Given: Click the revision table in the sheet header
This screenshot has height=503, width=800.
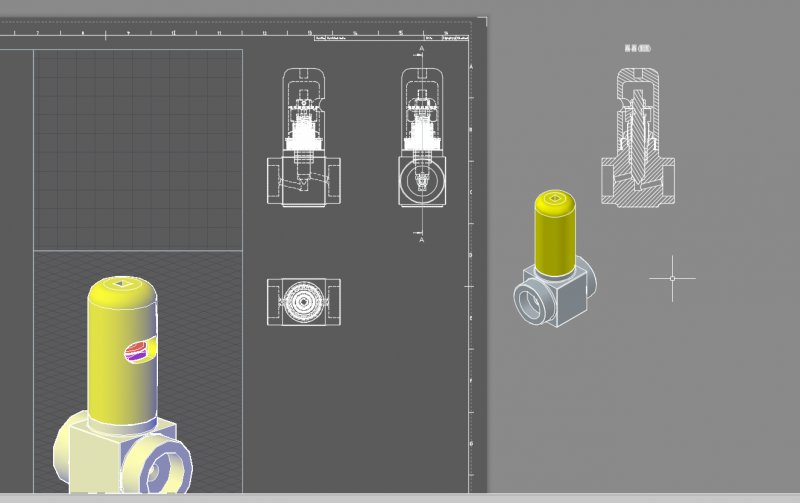Looking at the screenshot, I should pyautogui.click(x=392, y=38).
